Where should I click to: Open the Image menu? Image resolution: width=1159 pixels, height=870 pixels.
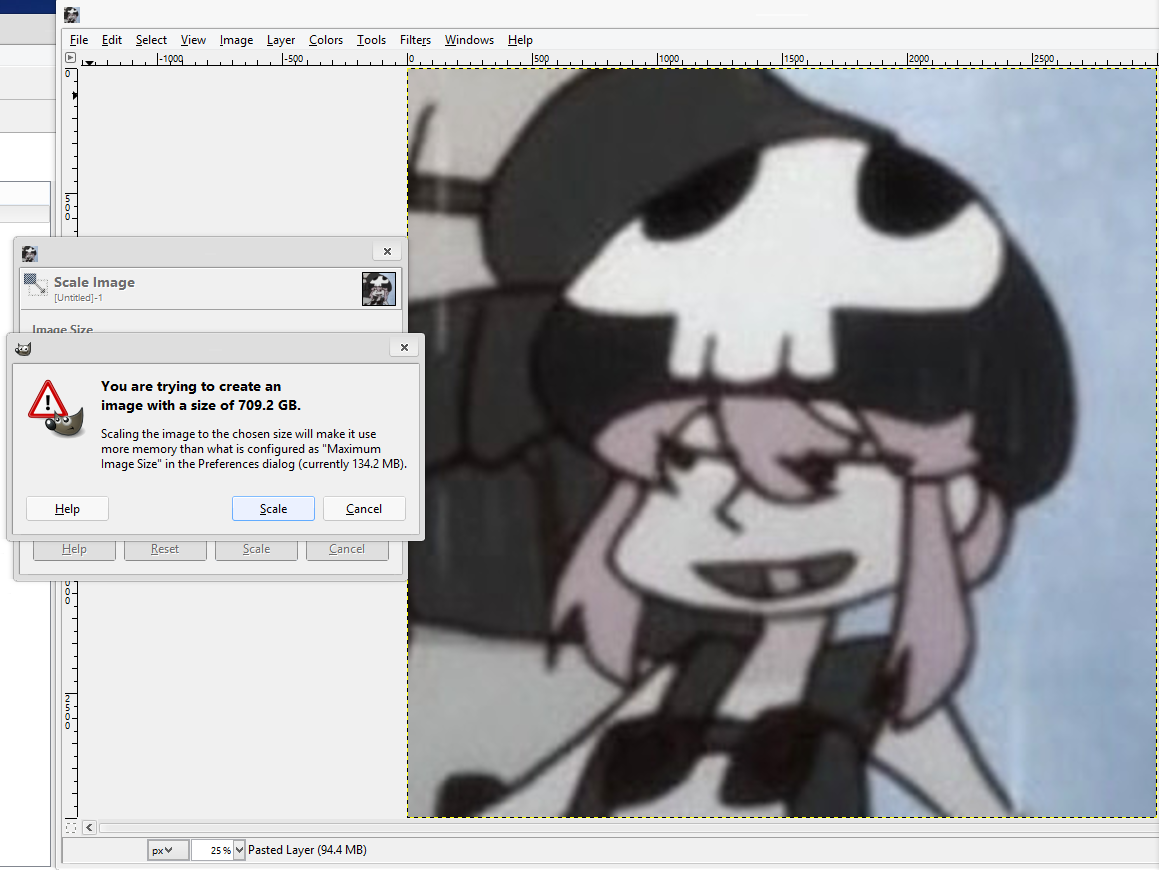point(236,40)
